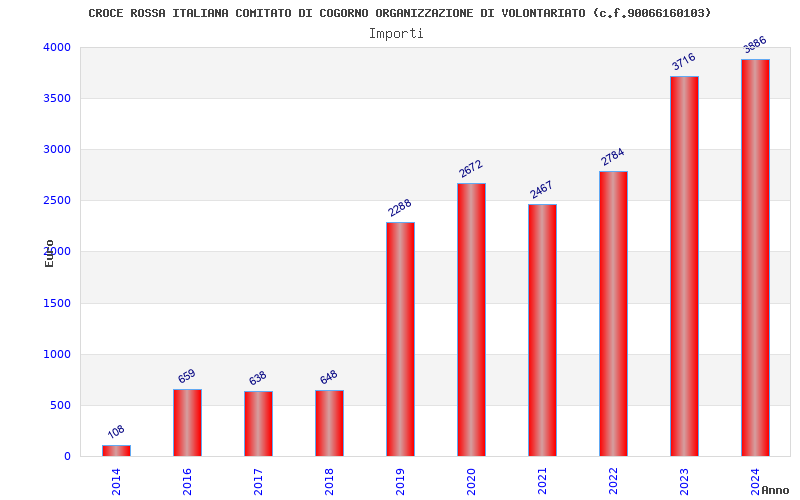Click the 2017 bar
Image resolution: width=800 pixels, height=500 pixels.
(258, 423)
